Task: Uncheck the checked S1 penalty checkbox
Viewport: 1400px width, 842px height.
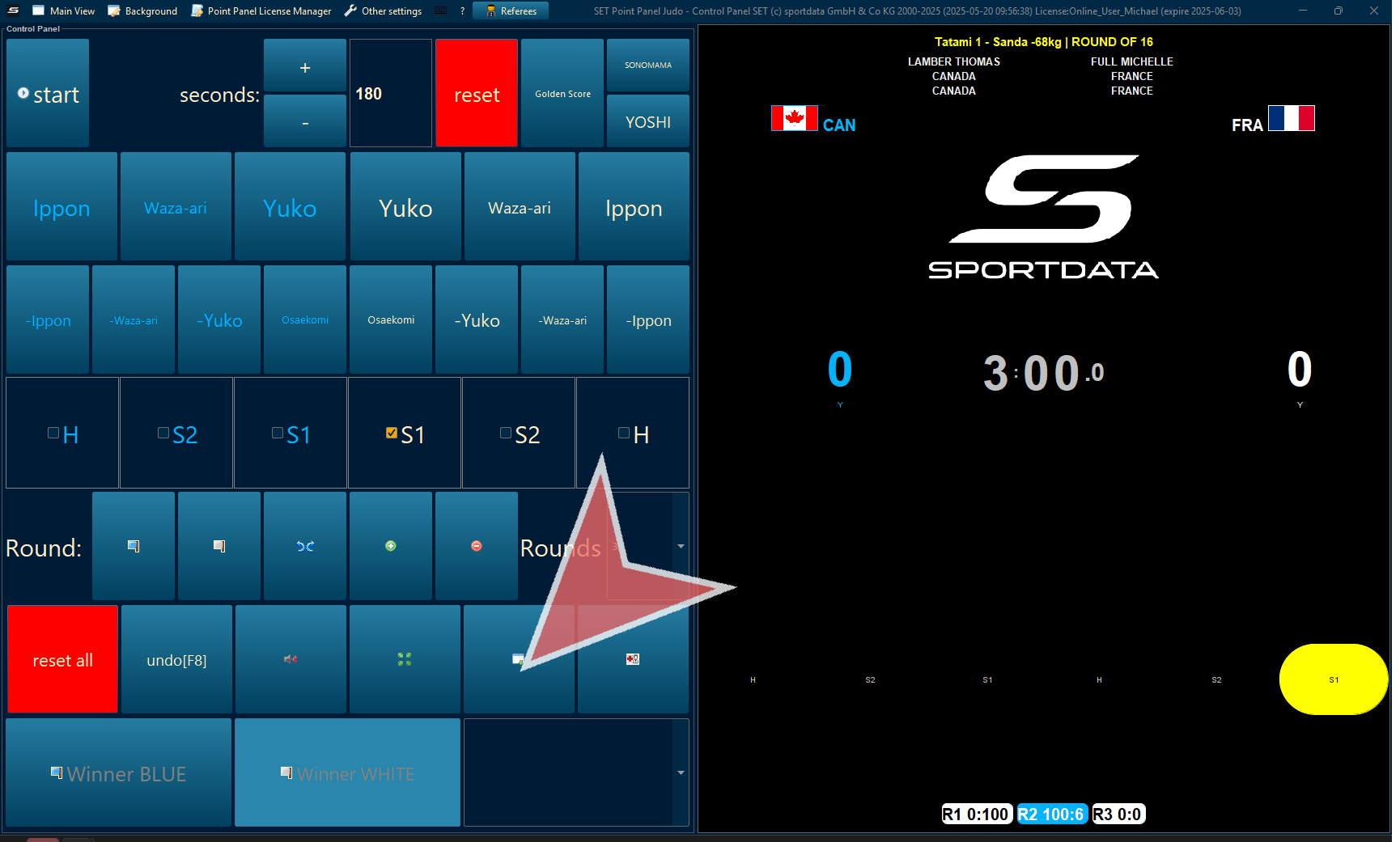Action: coord(392,434)
